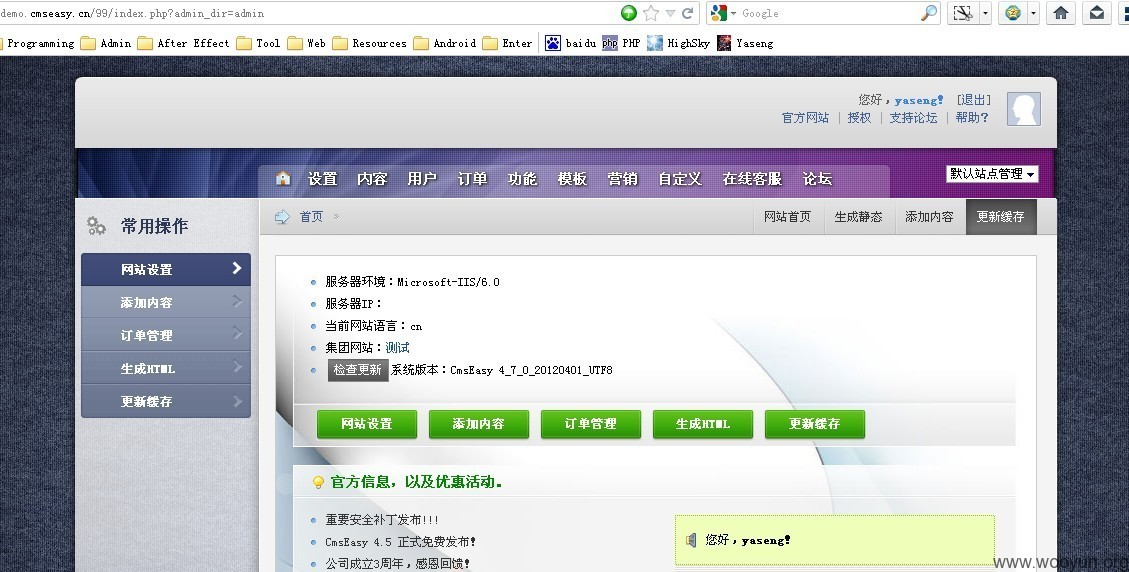Click the bookmark star icon in address bar

tap(651, 13)
